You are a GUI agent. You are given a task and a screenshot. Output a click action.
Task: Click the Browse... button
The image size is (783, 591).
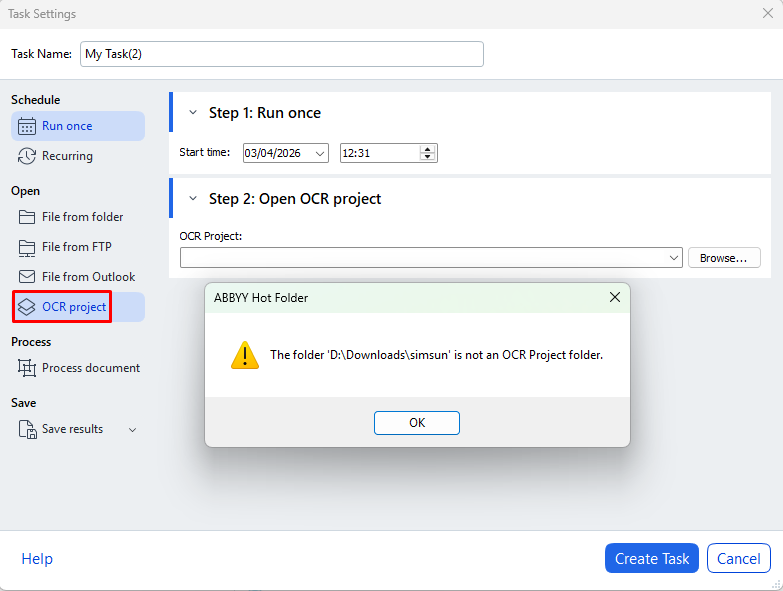click(724, 258)
